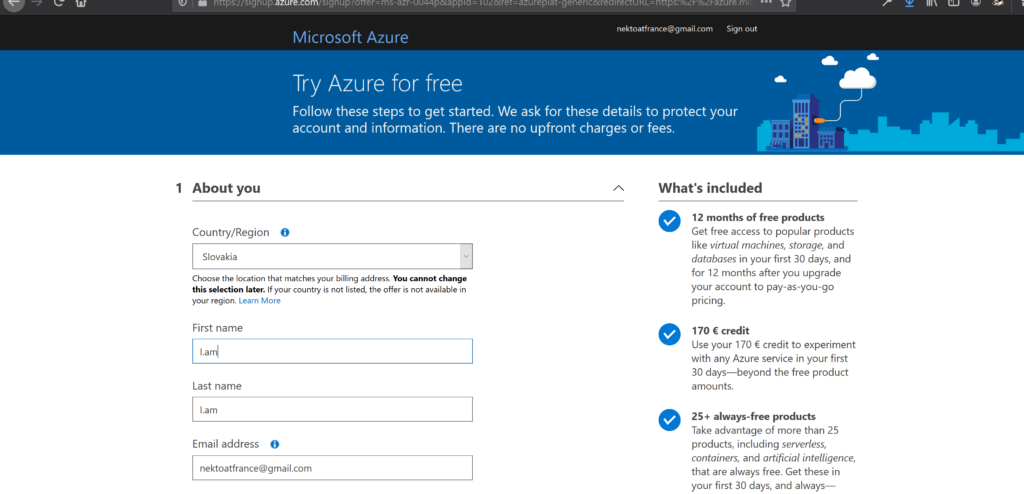Click the Email address info icon
This screenshot has width=1024, height=494.
pyautogui.click(x=275, y=444)
